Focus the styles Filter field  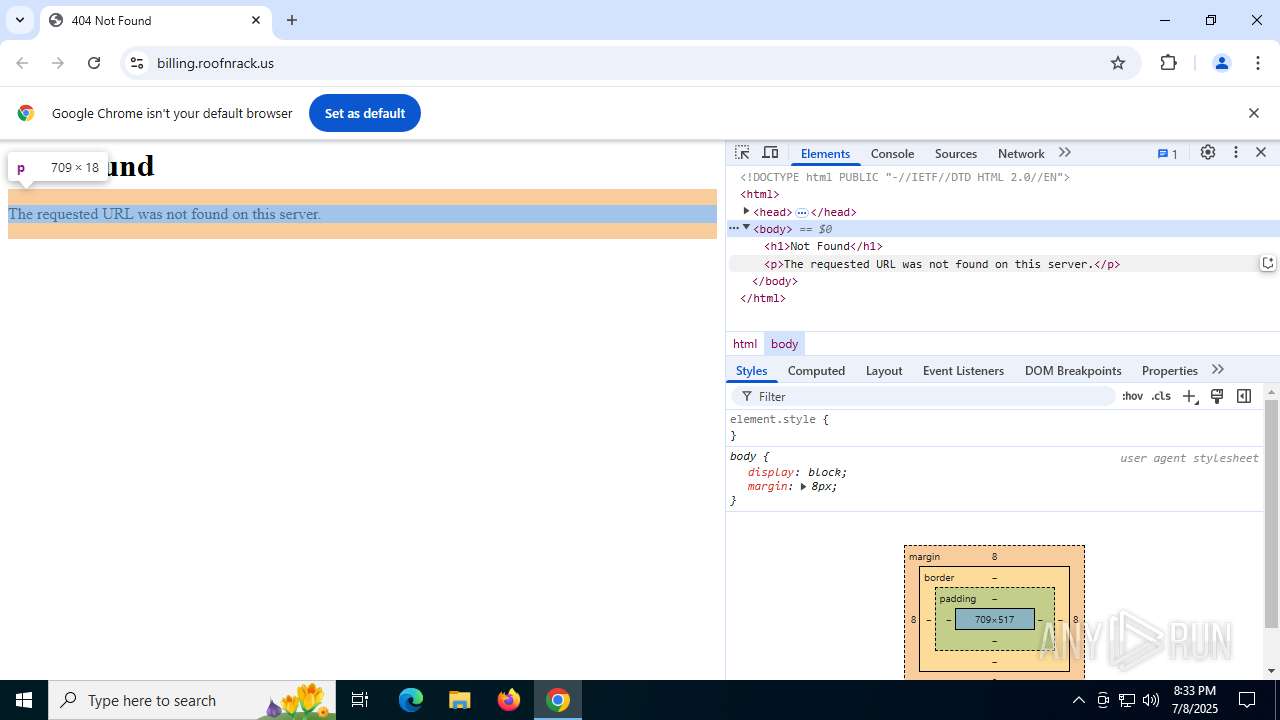[x=925, y=397]
